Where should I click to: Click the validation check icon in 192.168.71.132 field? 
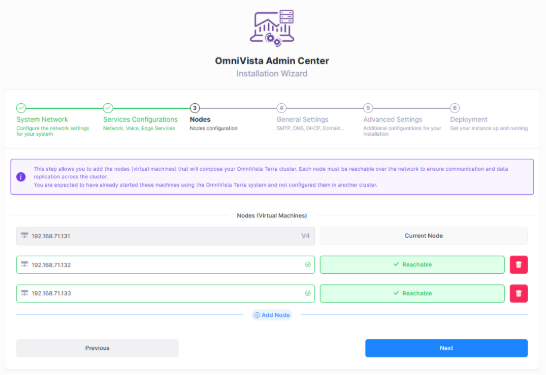point(307,265)
